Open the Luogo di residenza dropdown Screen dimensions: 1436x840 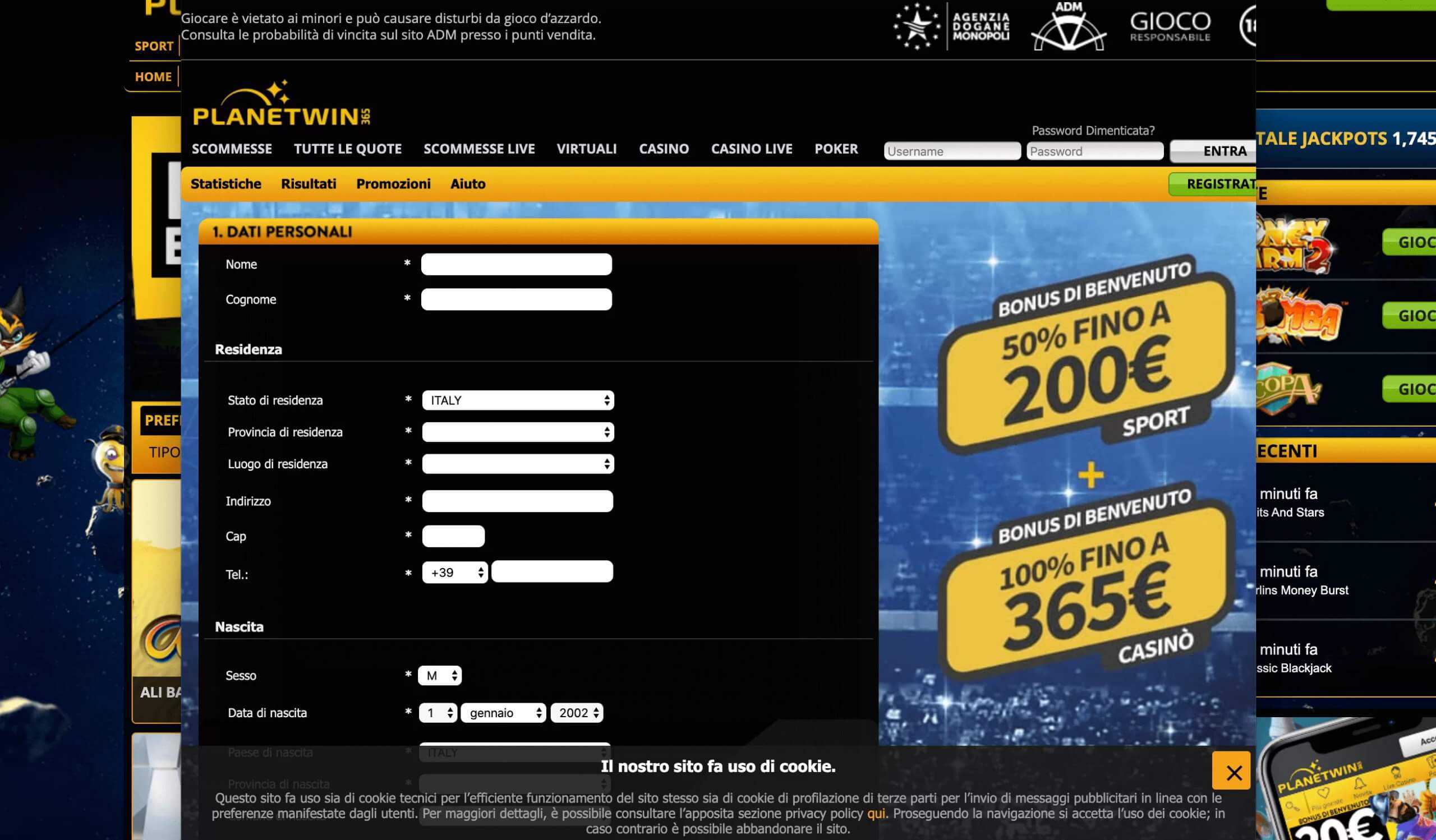[518, 464]
